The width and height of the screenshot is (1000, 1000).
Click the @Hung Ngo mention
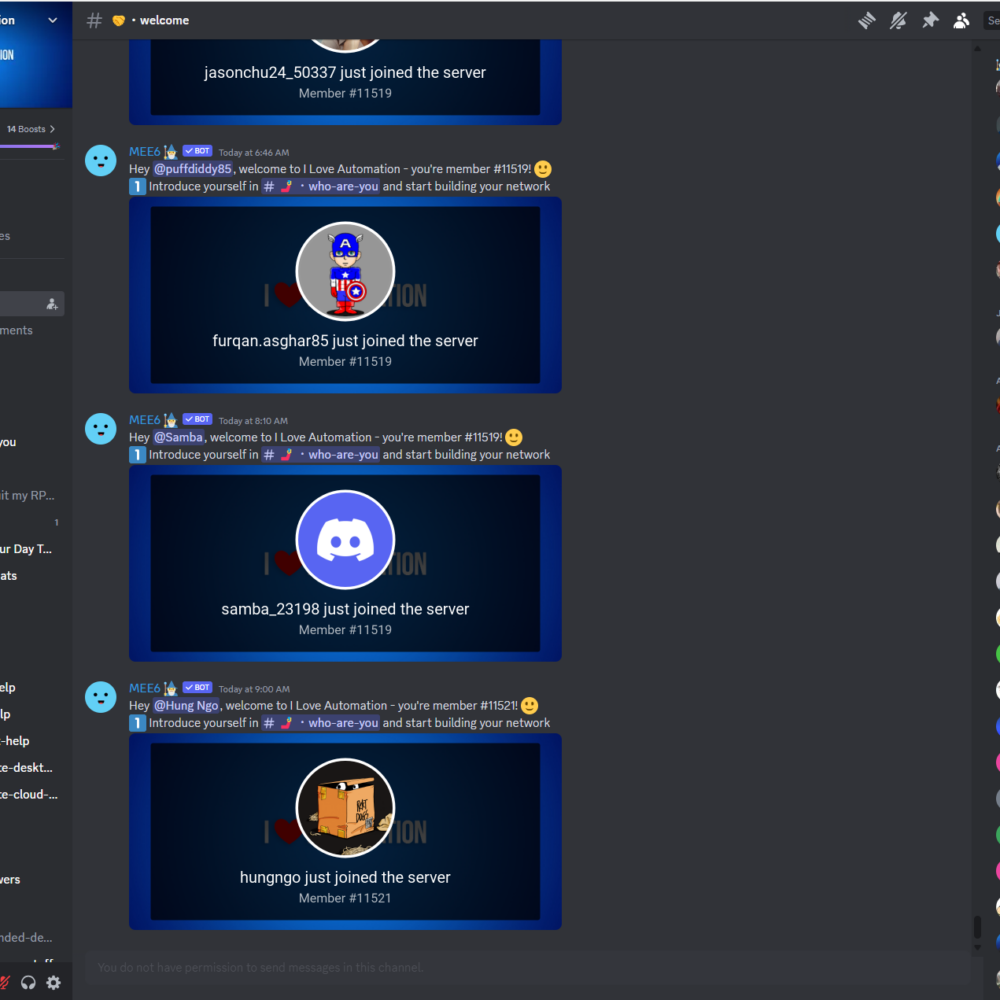click(x=186, y=705)
